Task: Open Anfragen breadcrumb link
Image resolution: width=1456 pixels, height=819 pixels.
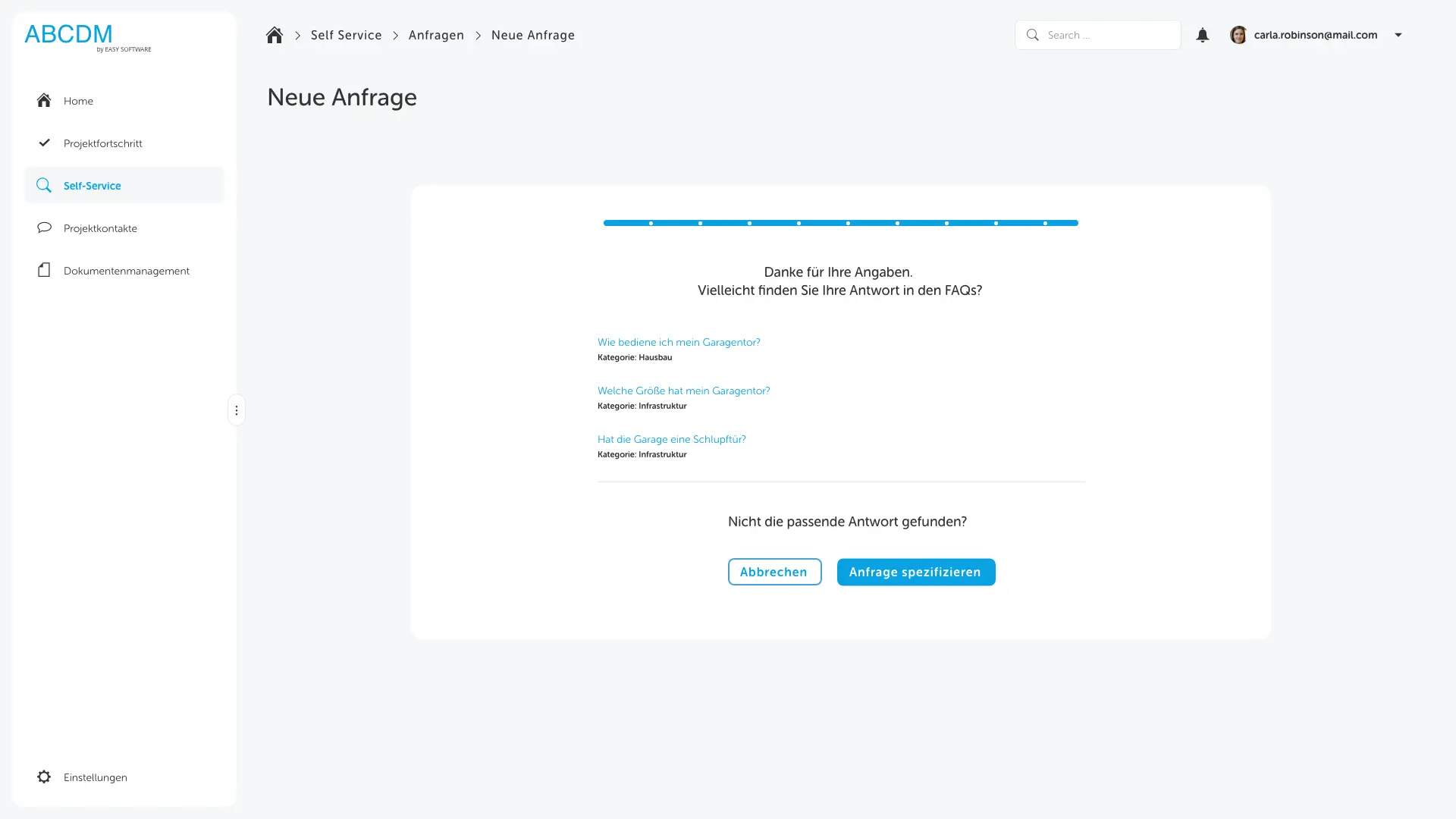Action: pos(436,35)
